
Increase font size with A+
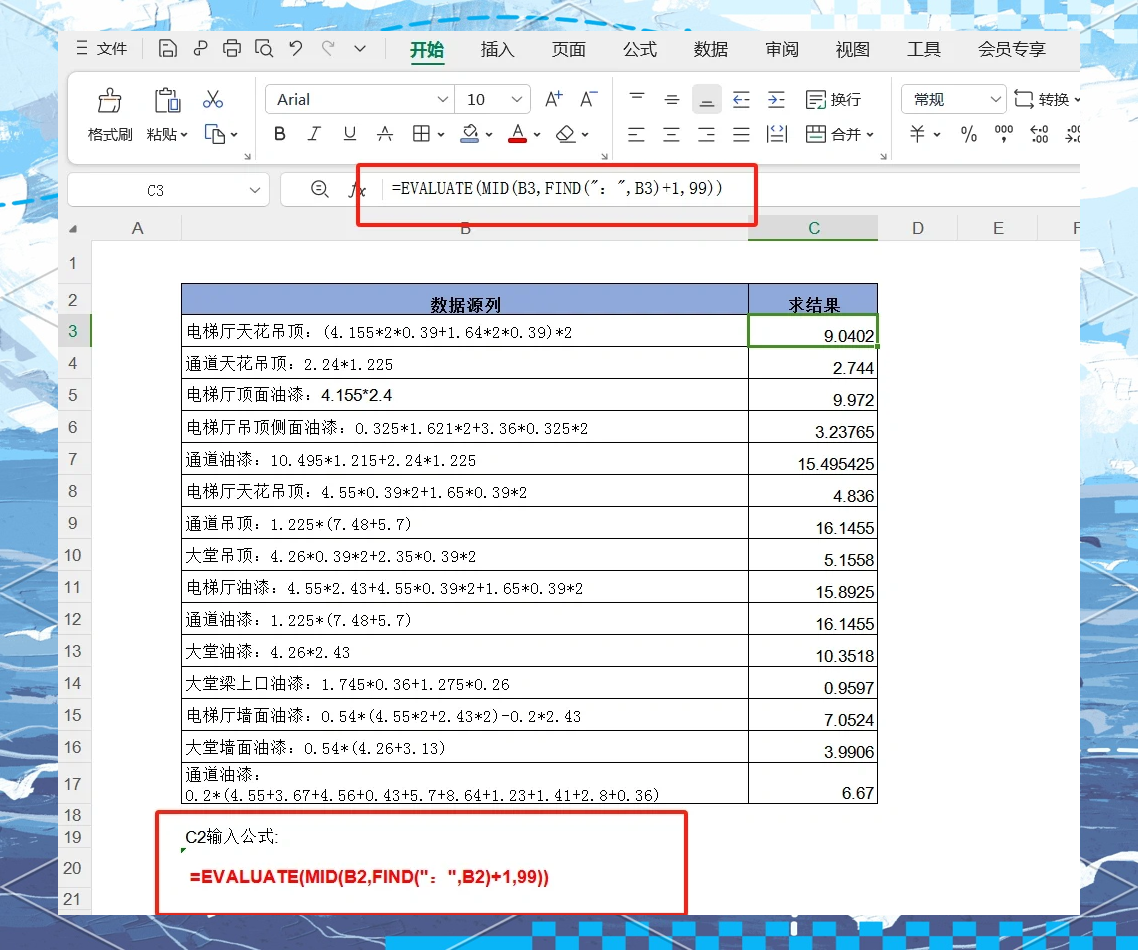[x=554, y=99]
